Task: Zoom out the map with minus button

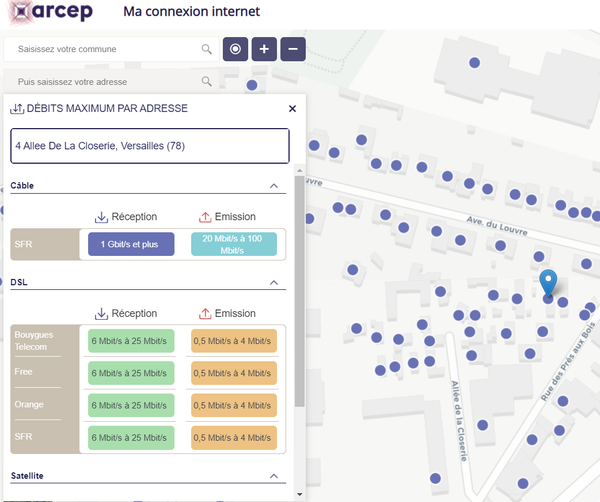Action: 293,49
